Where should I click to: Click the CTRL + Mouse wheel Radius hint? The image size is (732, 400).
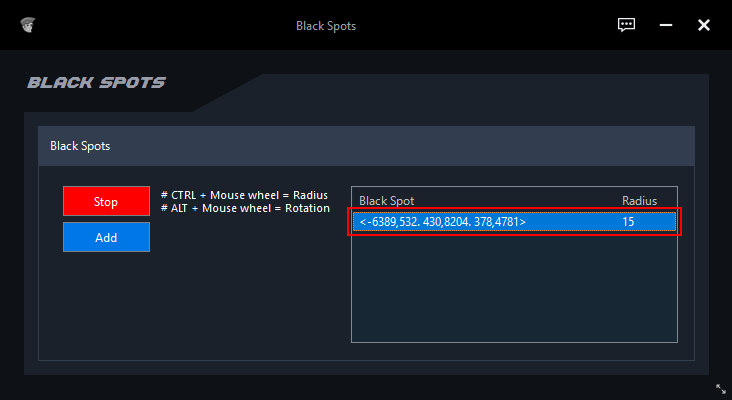coord(244,194)
